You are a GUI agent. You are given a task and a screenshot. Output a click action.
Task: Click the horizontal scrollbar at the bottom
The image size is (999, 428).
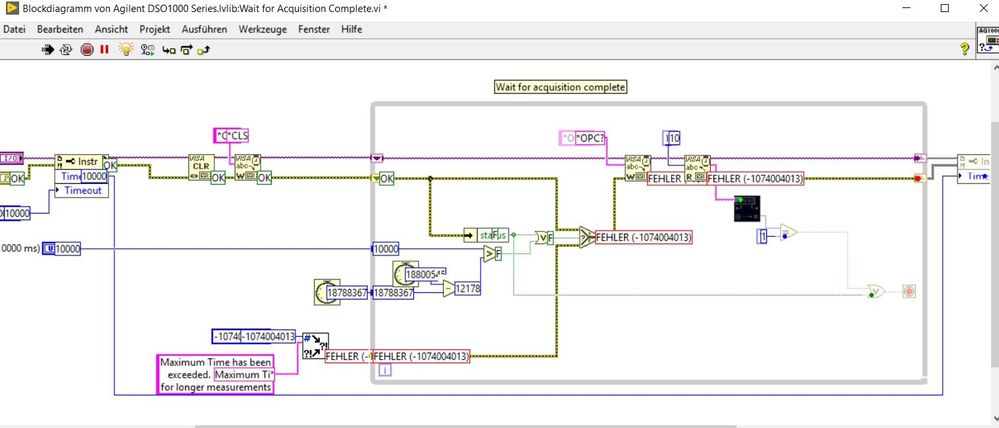465,425
